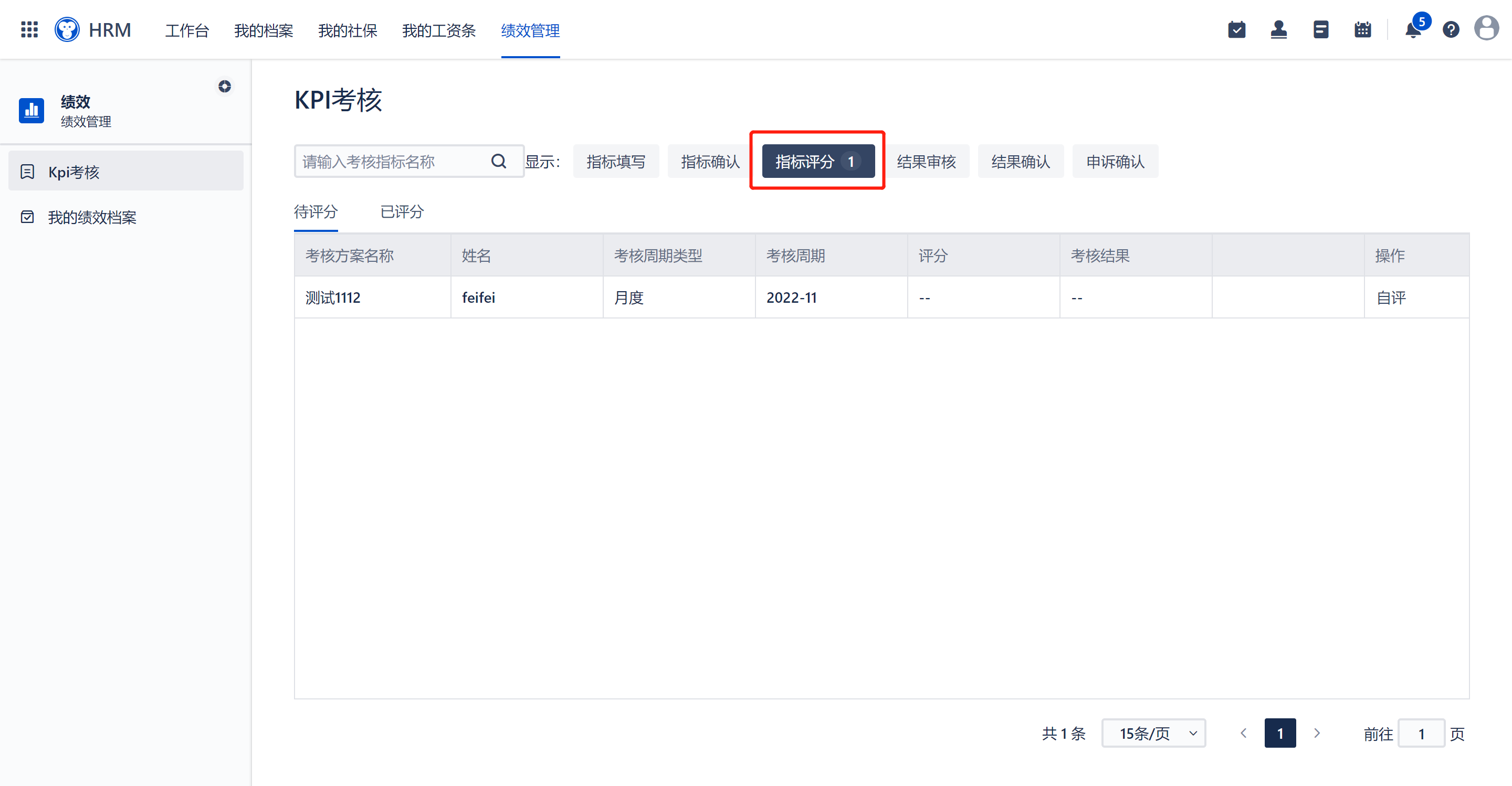The height and width of the screenshot is (786, 1512).
Task: Click the blue 绩效 bar chart icon
Action: [x=31, y=110]
